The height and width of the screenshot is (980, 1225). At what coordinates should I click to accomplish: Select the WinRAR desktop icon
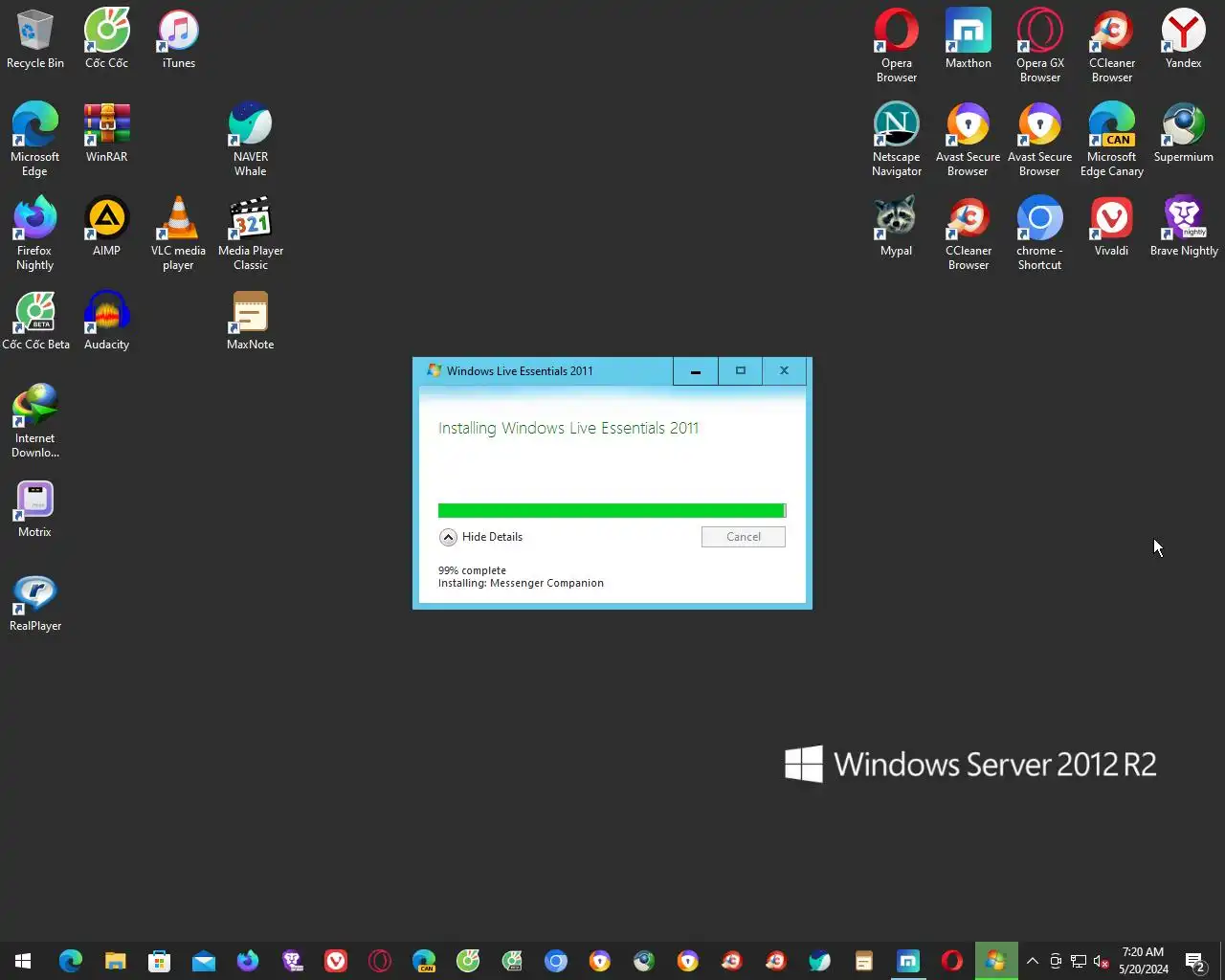click(x=106, y=133)
